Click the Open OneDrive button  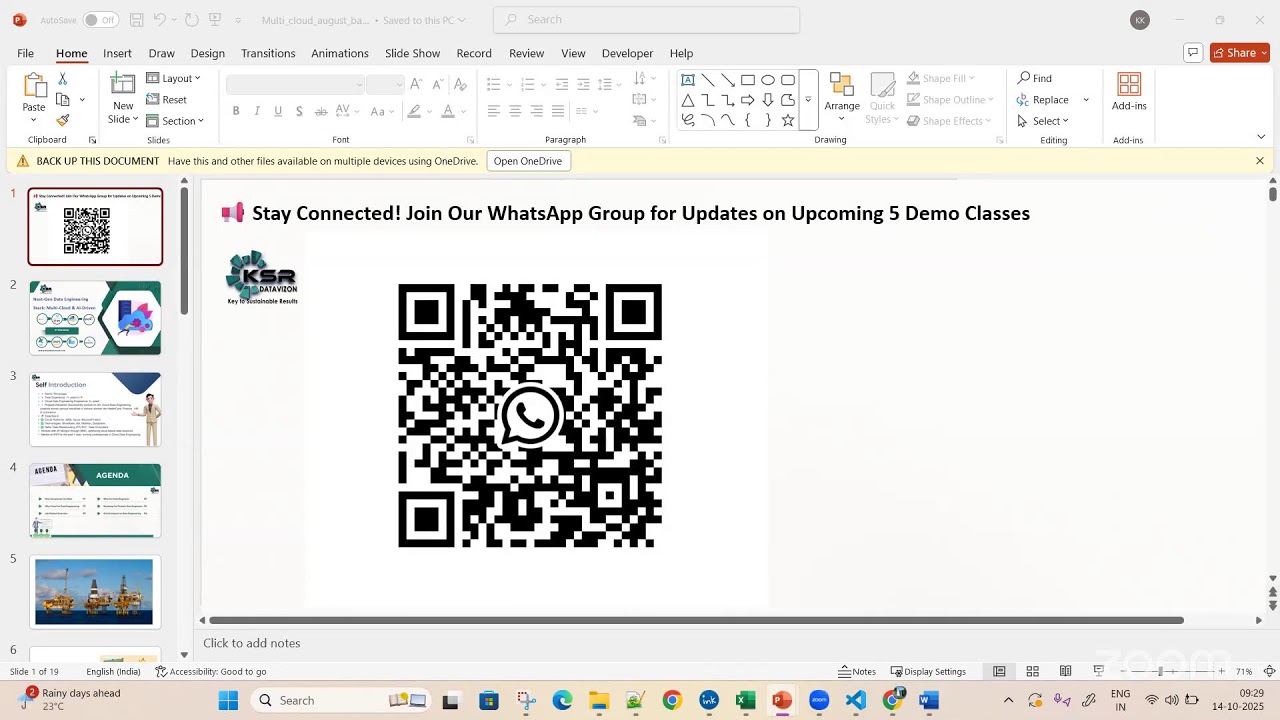[x=528, y=161]
